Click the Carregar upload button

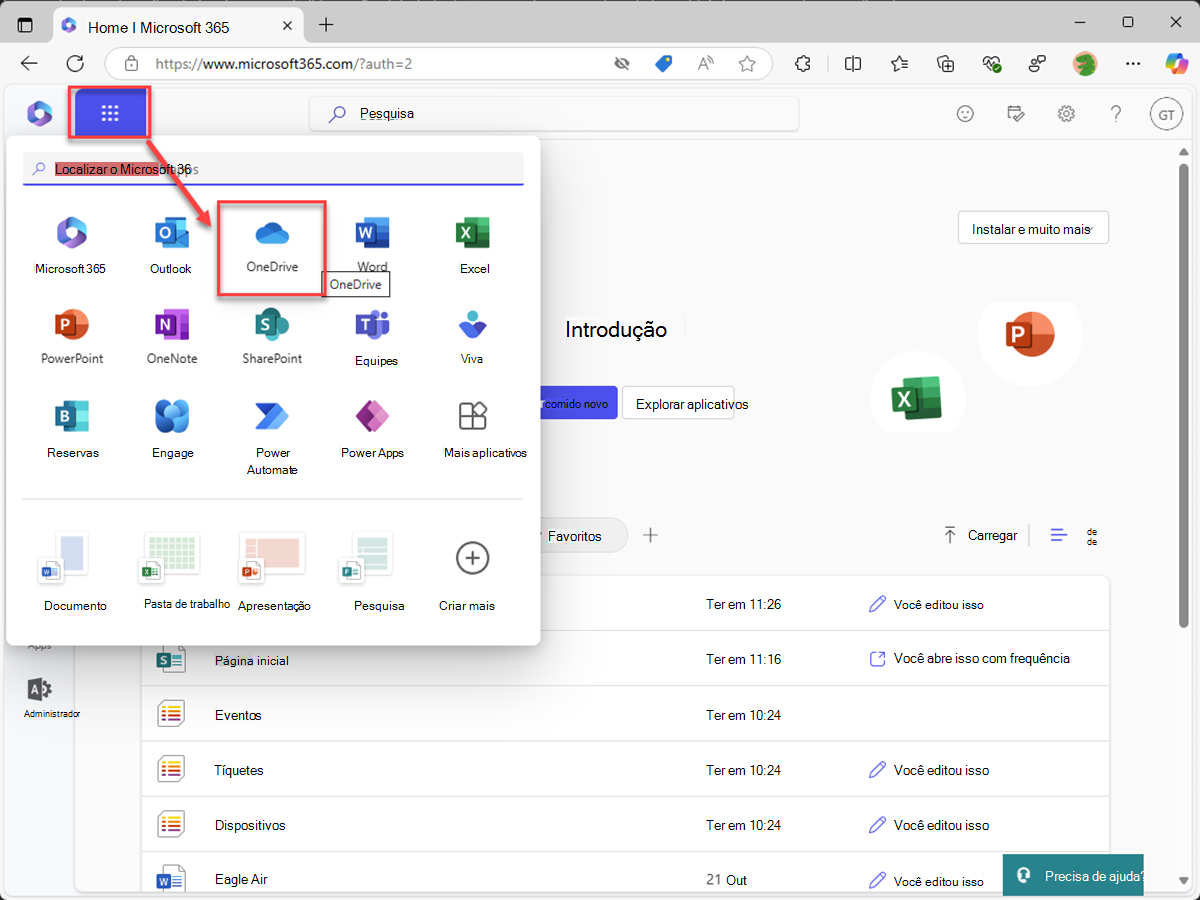(980, 535)
